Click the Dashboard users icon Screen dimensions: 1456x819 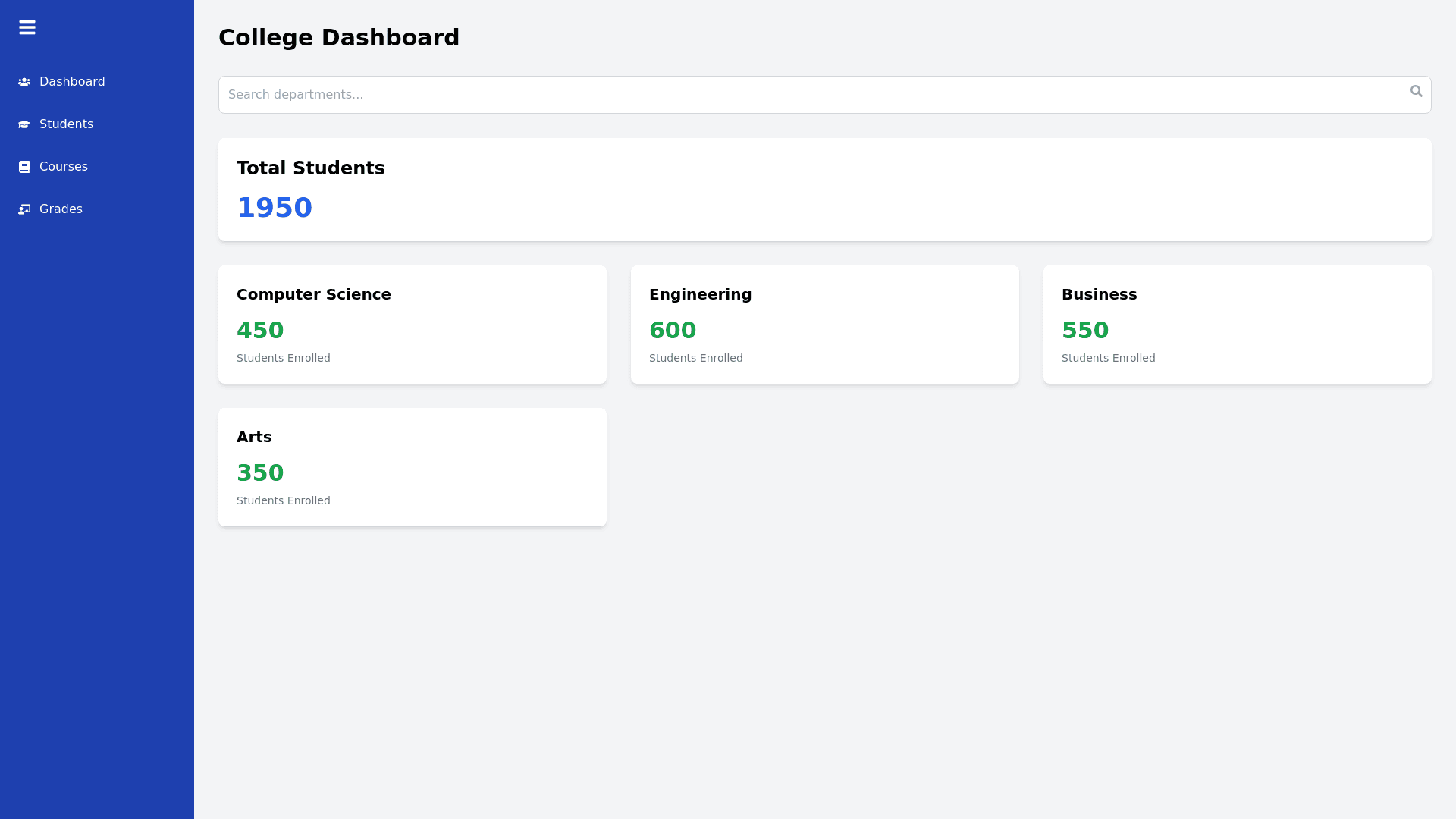[x=24, y=82]
